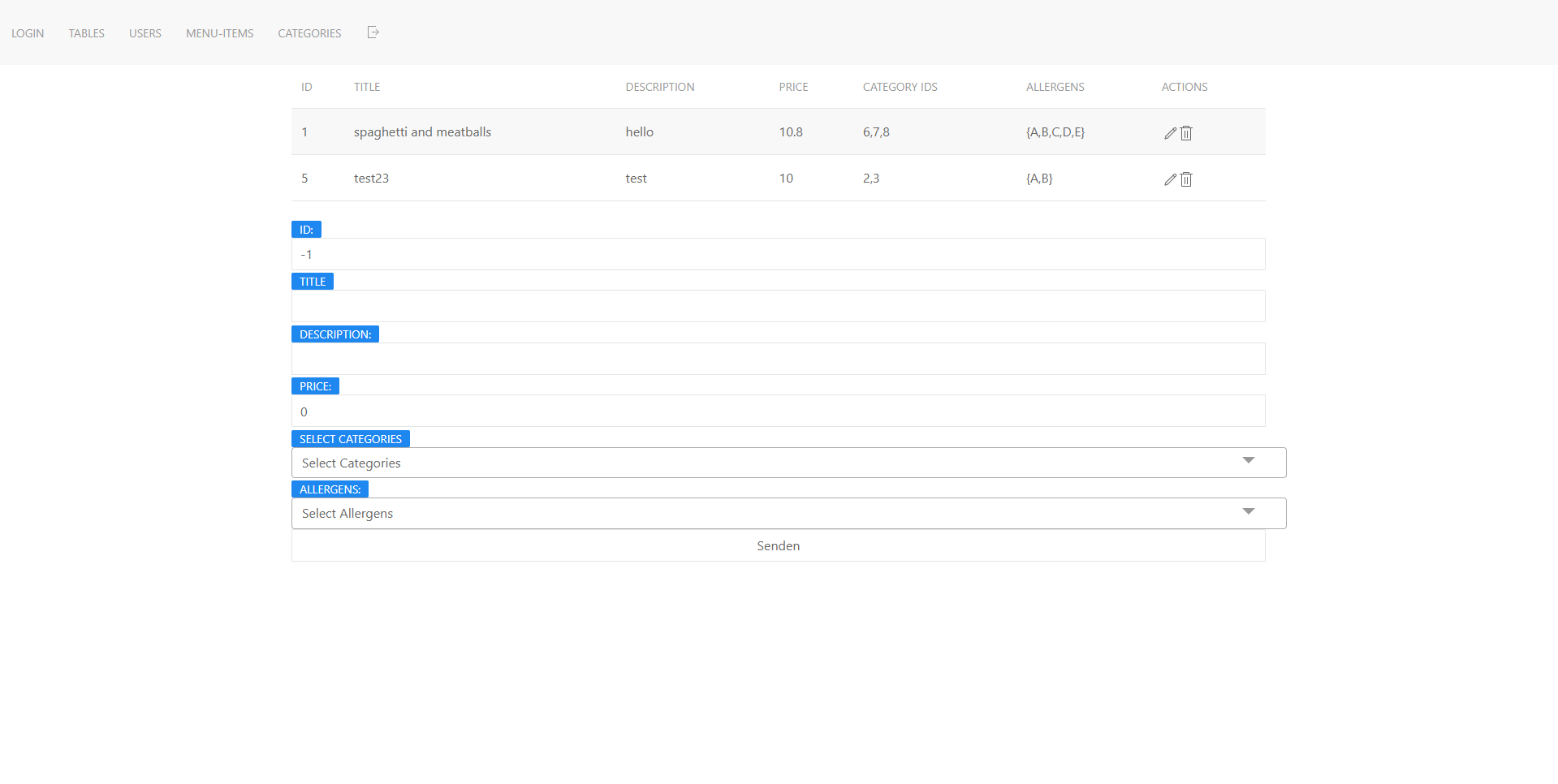Navigate to the MENU-ITEMS tab

219,33
